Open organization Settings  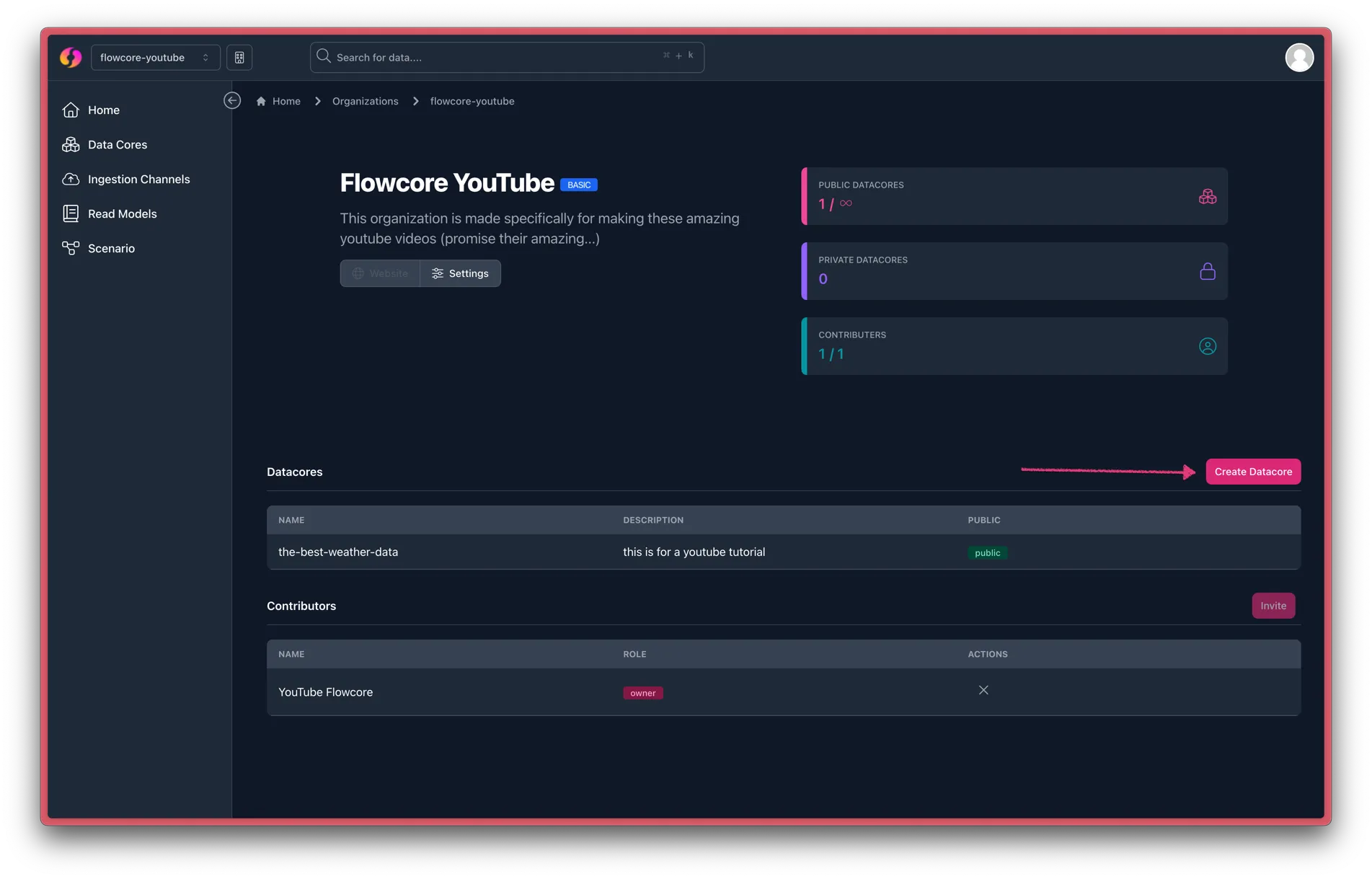point(460,273)
